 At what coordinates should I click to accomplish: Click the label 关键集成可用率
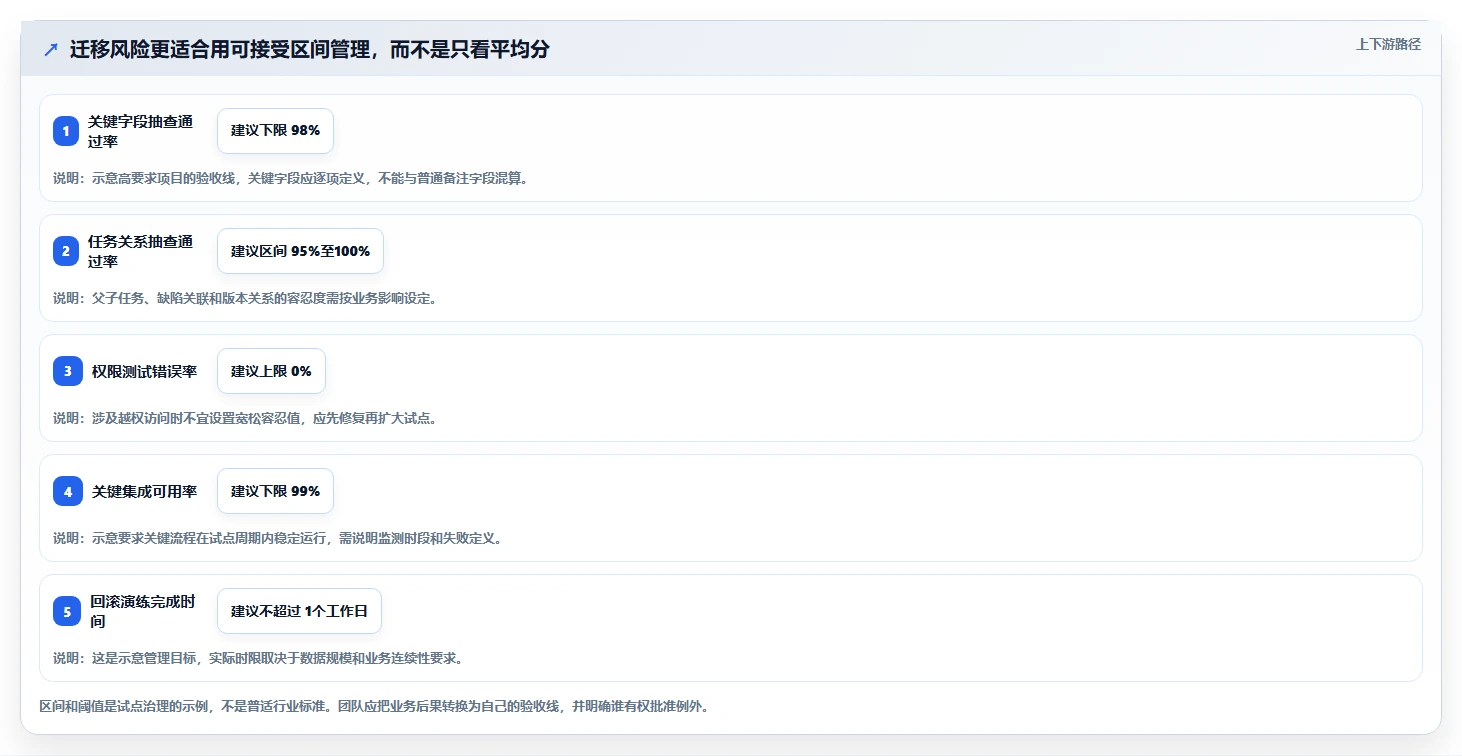pyautogui.click(x=144, y=491)
